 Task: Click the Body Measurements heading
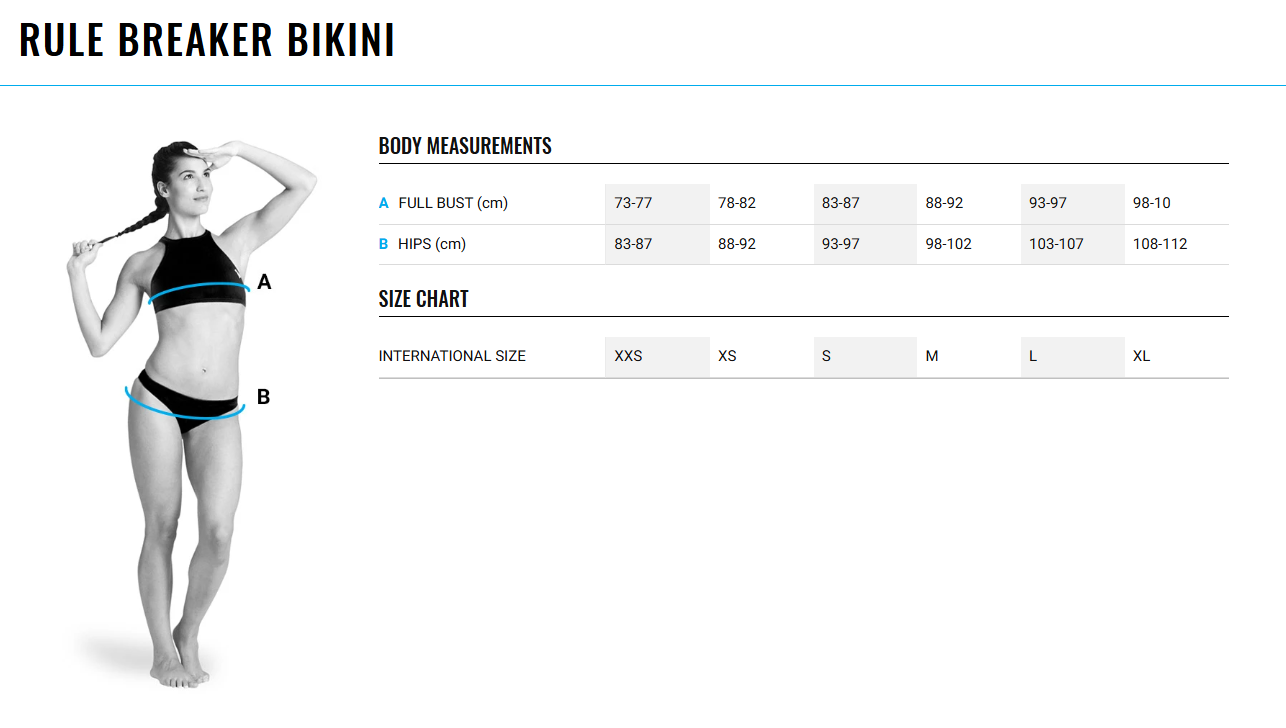pyautogui.click(x=465, y=146)
